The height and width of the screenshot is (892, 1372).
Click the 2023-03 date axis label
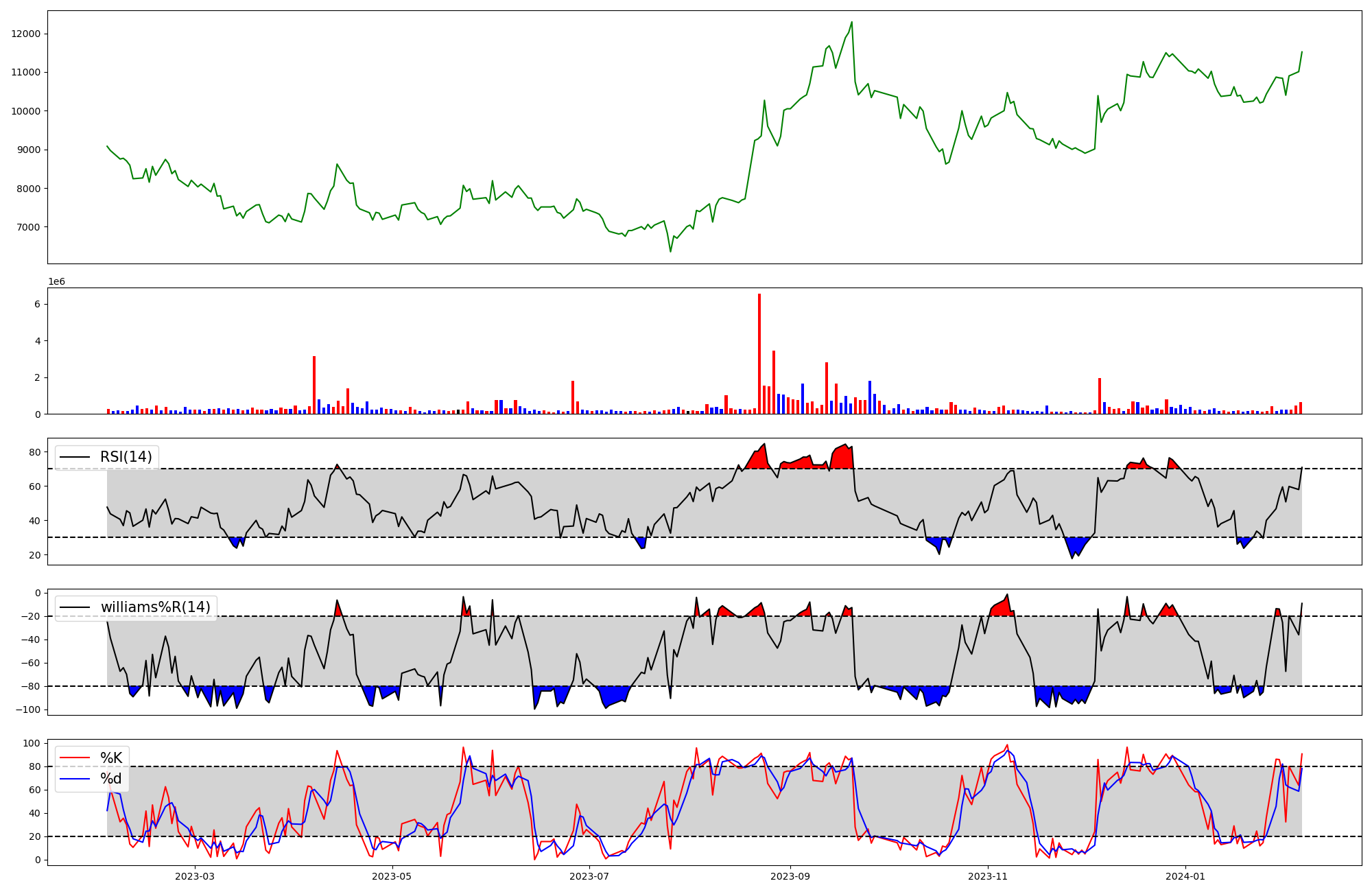195,876
